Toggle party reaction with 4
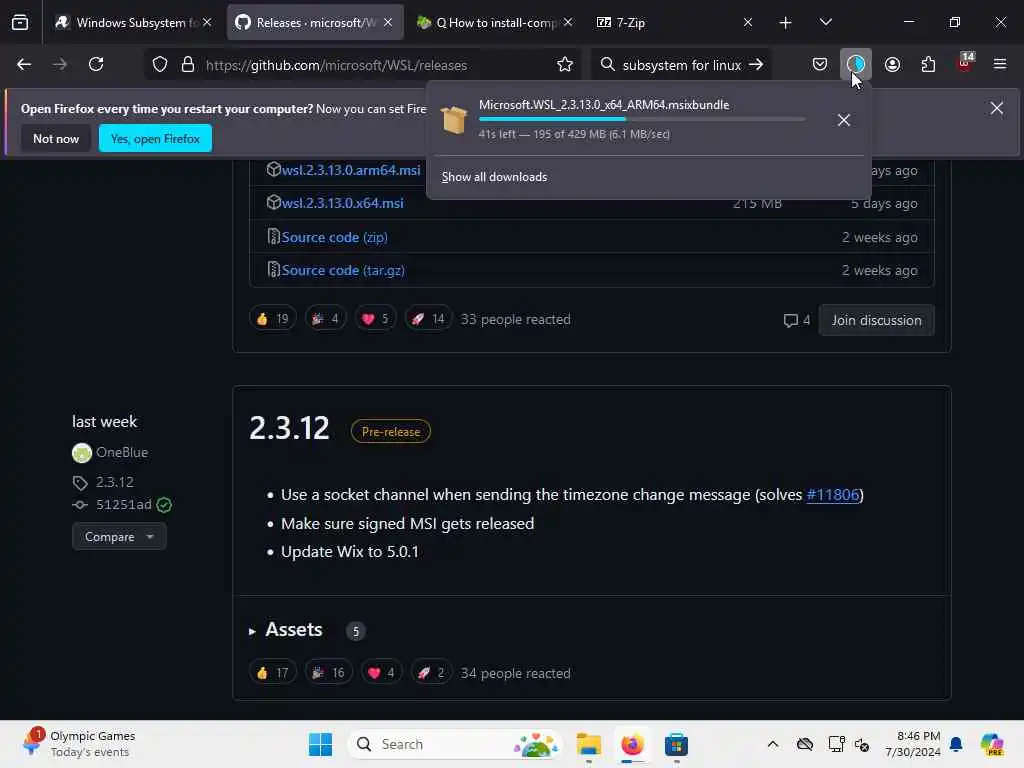The height and width of the screenshot is (768, 1024). (325, 319)
